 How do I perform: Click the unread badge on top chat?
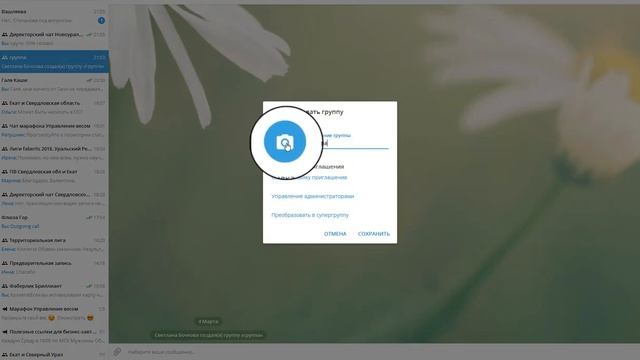(101, 20)
